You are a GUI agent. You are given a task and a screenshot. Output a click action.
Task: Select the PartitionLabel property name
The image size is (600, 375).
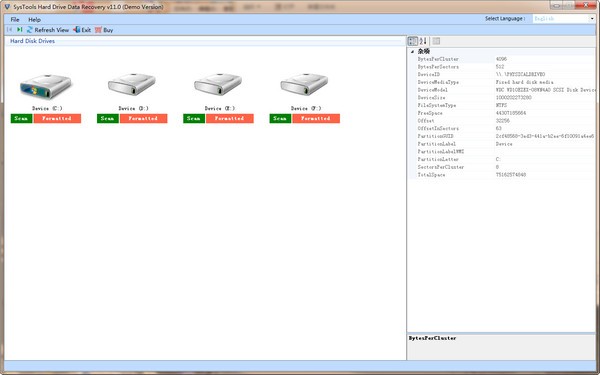pyautogui.click(x=436, y=144)
